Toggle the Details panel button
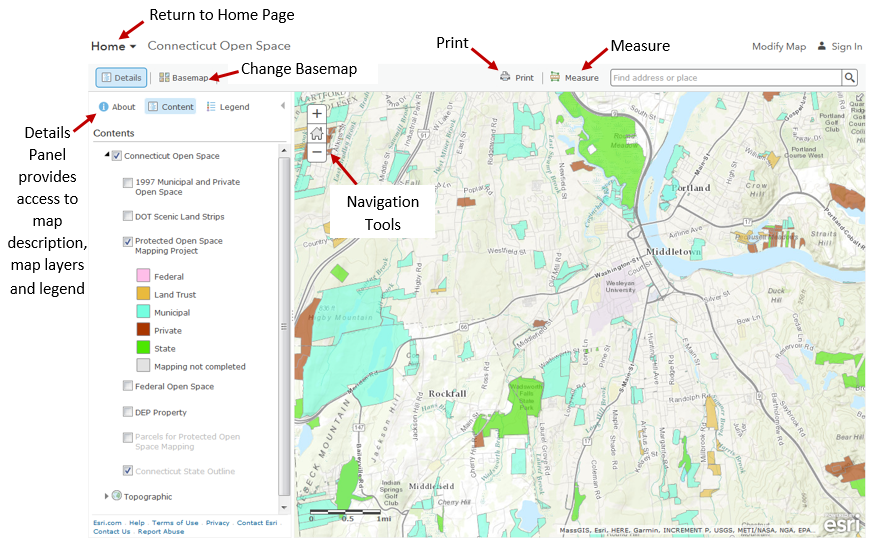883x555 pixels. 121,78
